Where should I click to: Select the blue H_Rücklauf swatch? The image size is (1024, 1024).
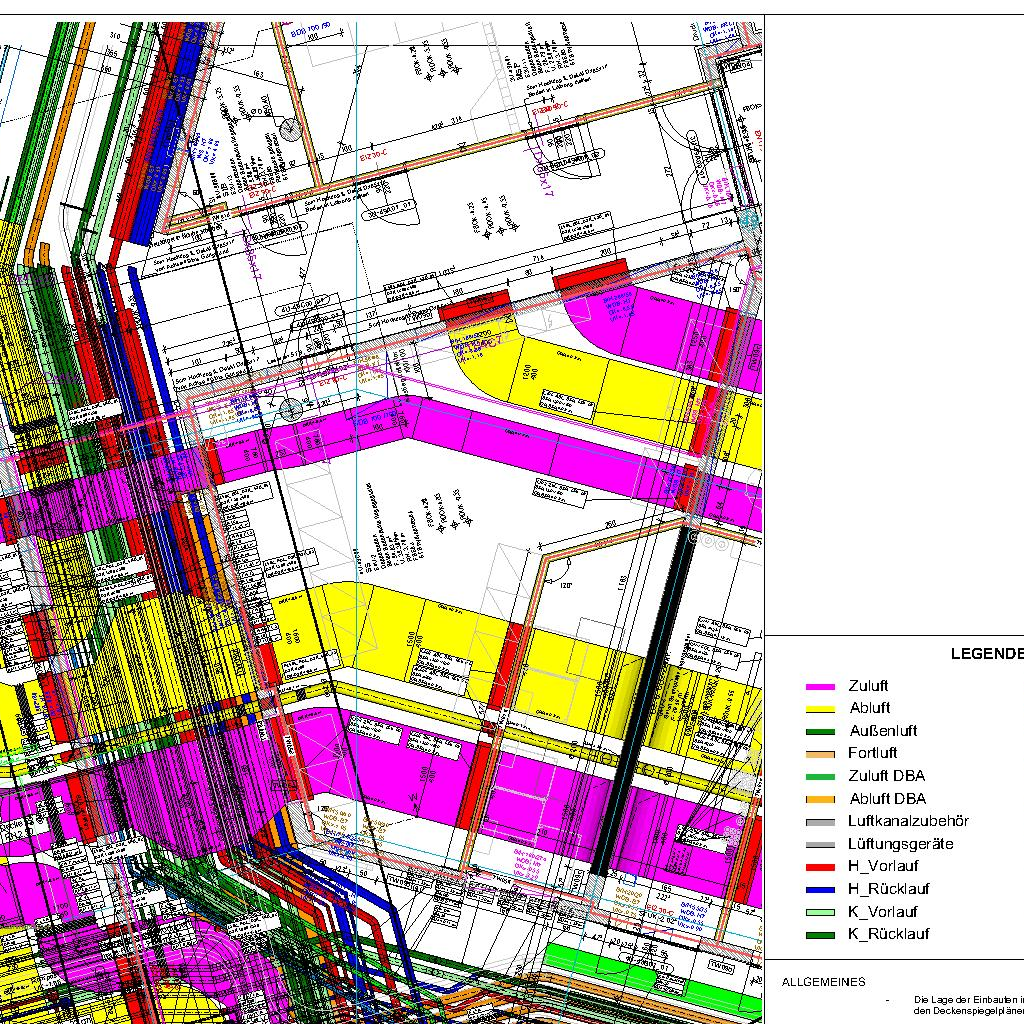(x=820, y=890)
